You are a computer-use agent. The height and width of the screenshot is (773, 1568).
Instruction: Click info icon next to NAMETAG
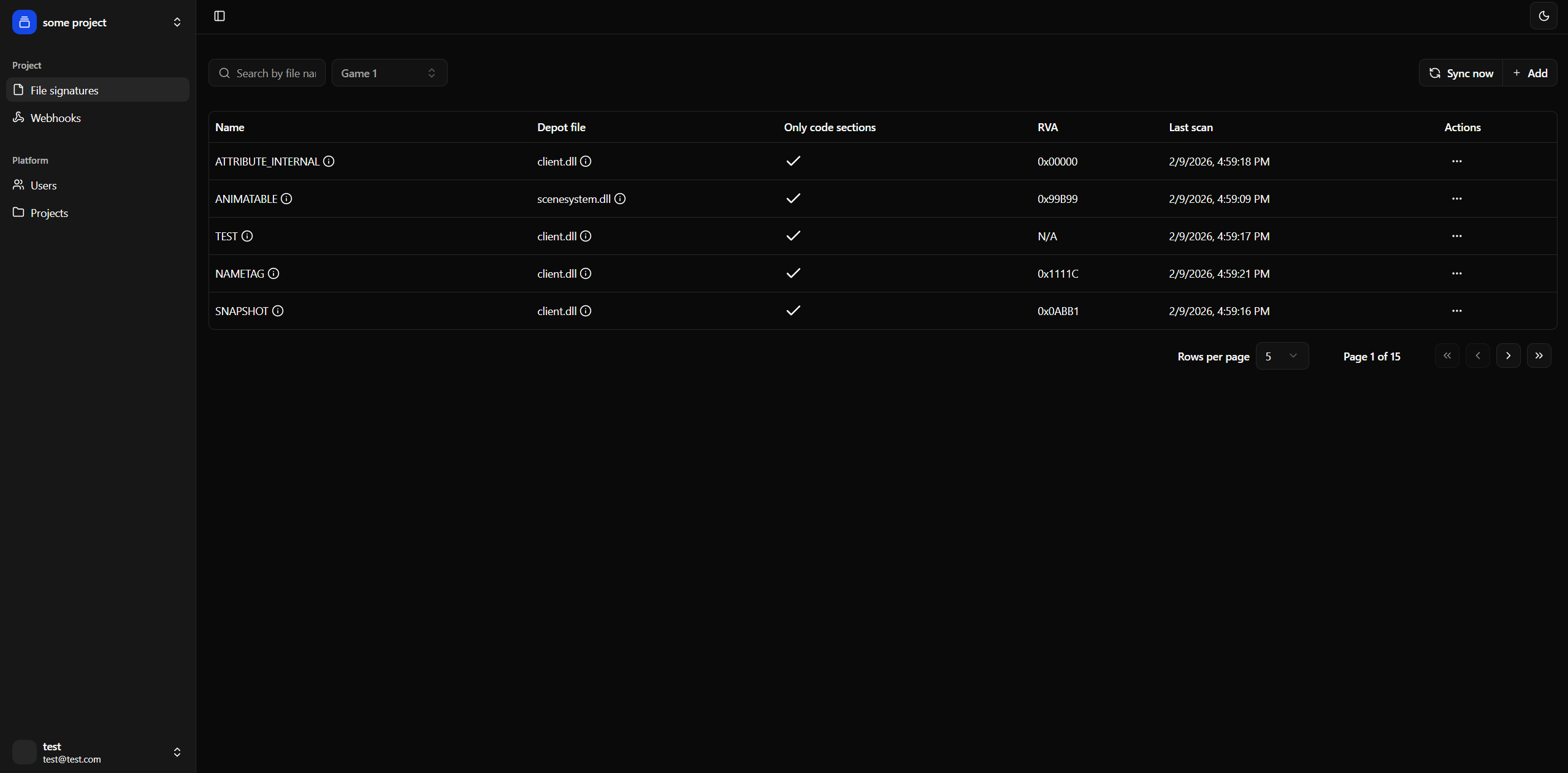pyautogui.click(x=273, y=273)
